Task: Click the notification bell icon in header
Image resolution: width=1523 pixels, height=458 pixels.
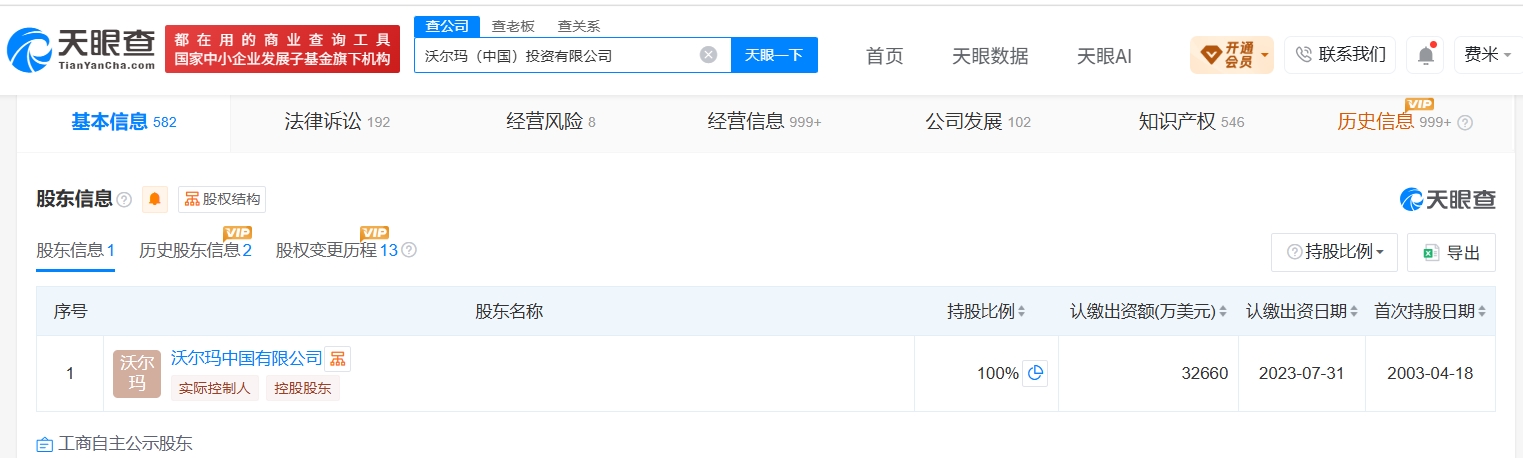Action: (1425, 55)
